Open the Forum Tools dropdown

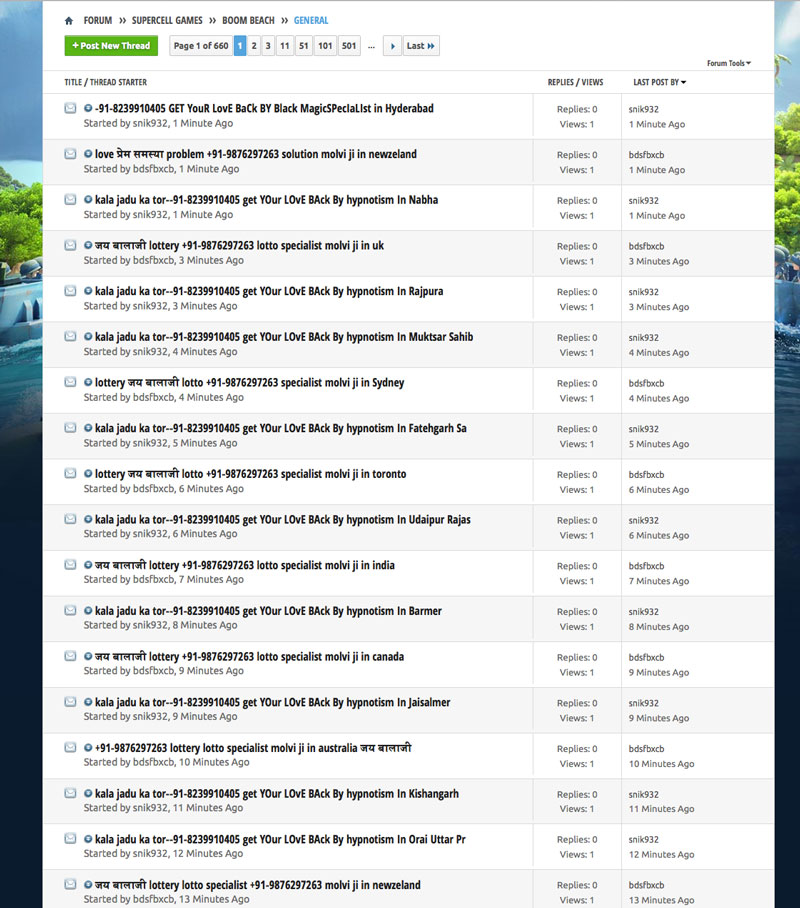point(729,63)
